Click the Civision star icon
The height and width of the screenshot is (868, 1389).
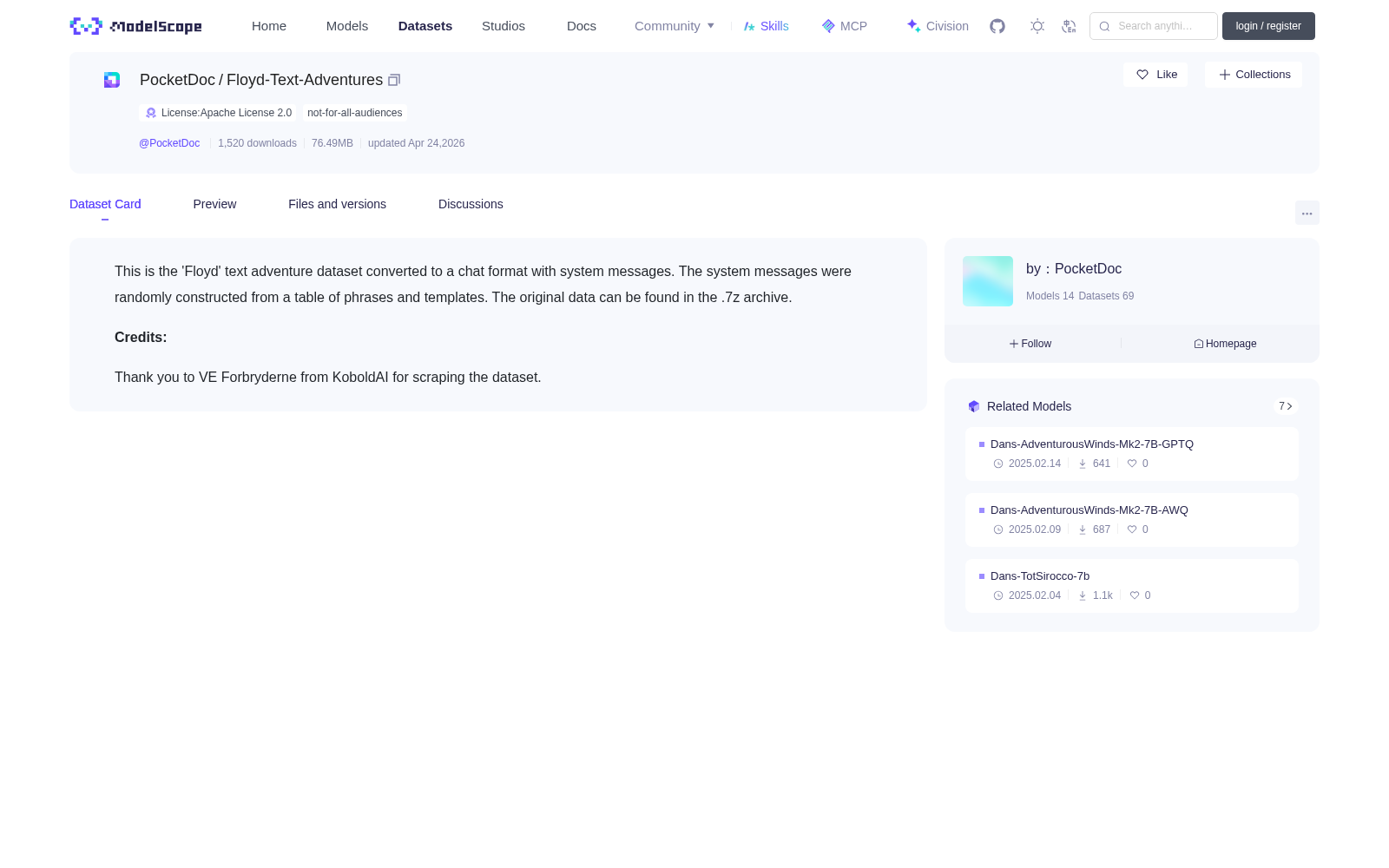tap(913, 26)
